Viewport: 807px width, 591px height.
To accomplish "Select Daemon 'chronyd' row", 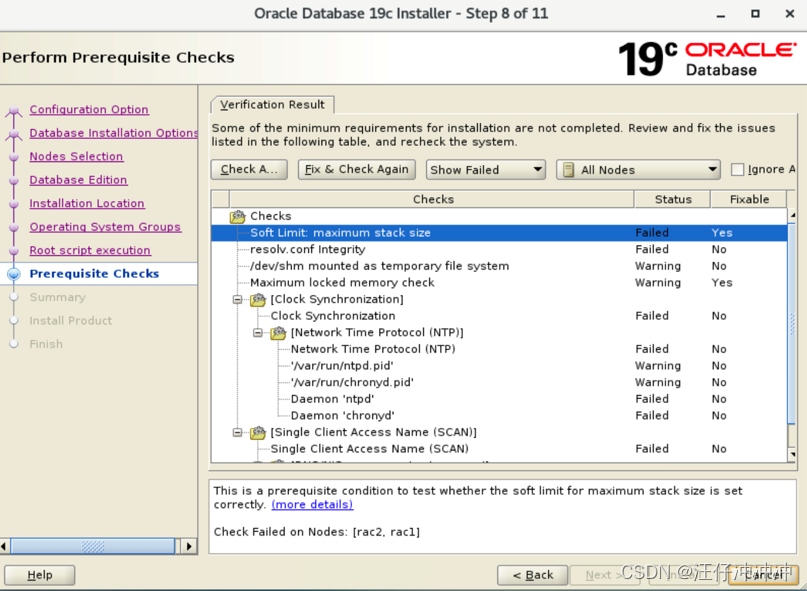I will (499, 415).
